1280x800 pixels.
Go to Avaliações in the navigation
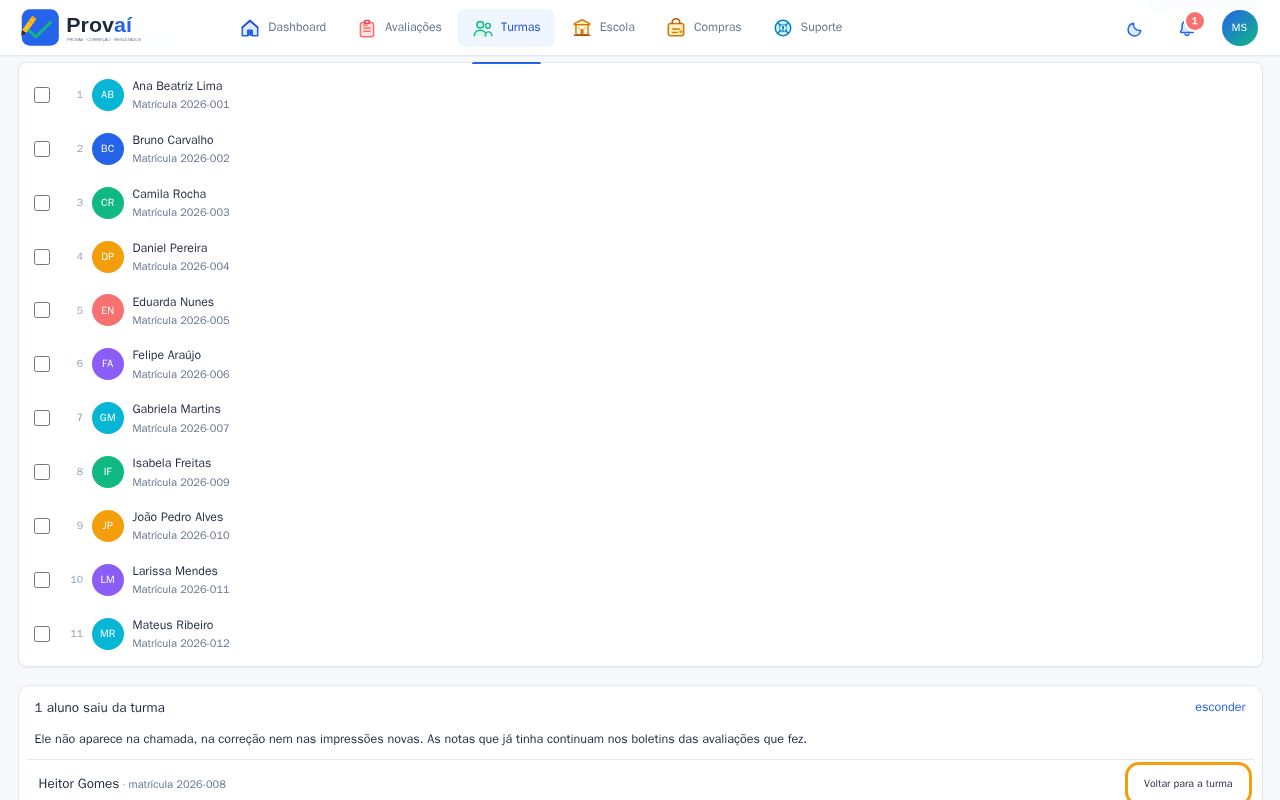pos(400,28)
